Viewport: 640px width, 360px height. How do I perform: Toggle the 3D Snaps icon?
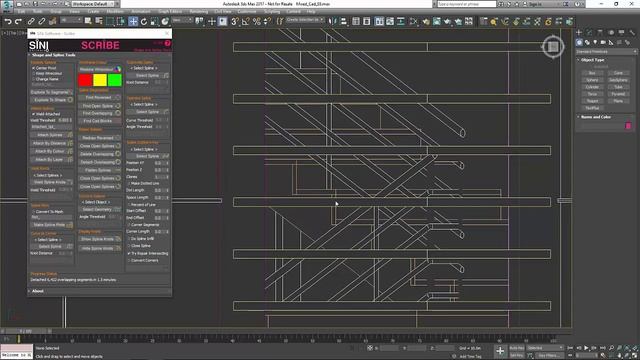click(235, 21)
